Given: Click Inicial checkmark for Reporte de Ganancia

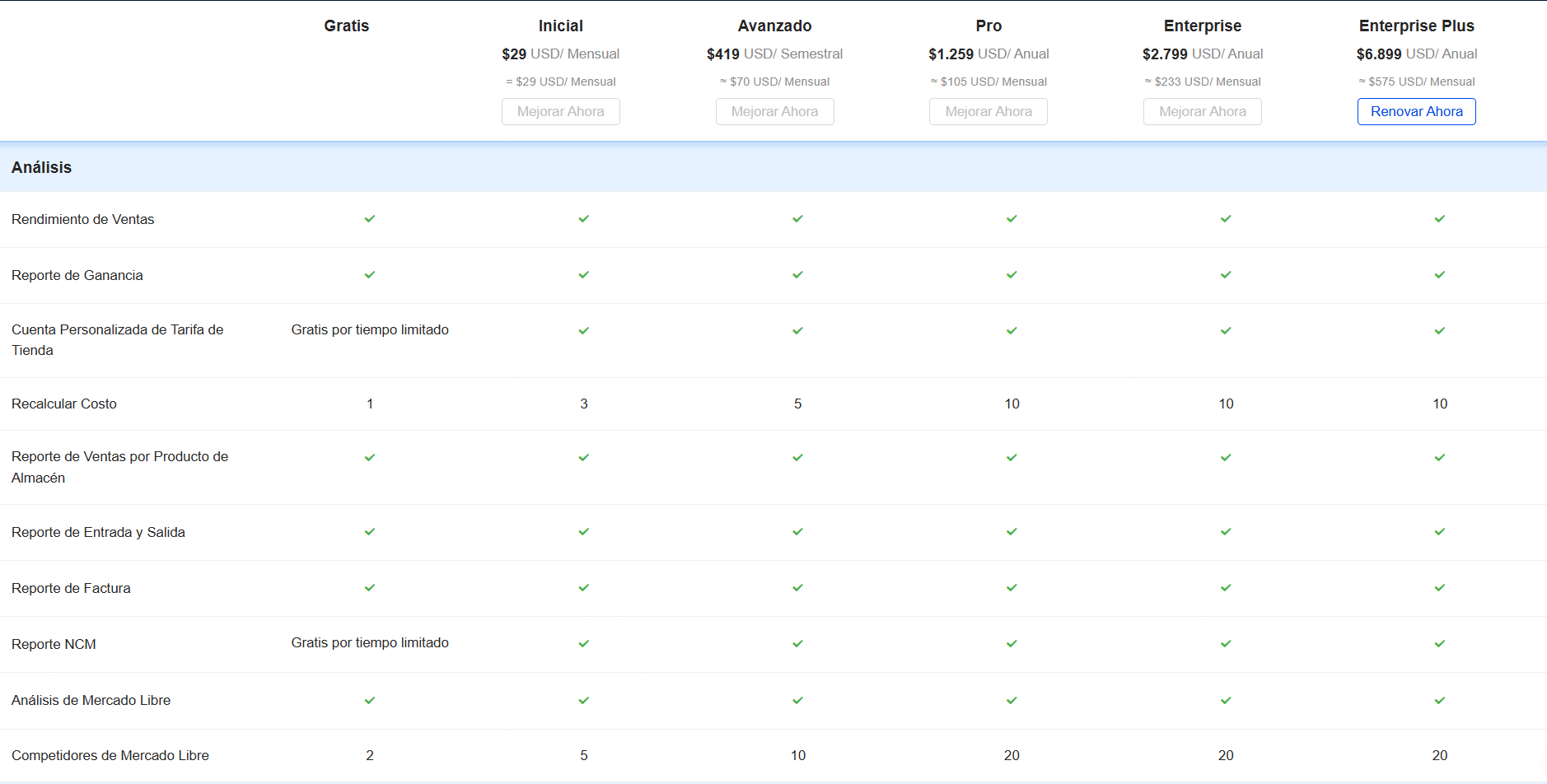Looking at the screenshot, I should 583,275.
